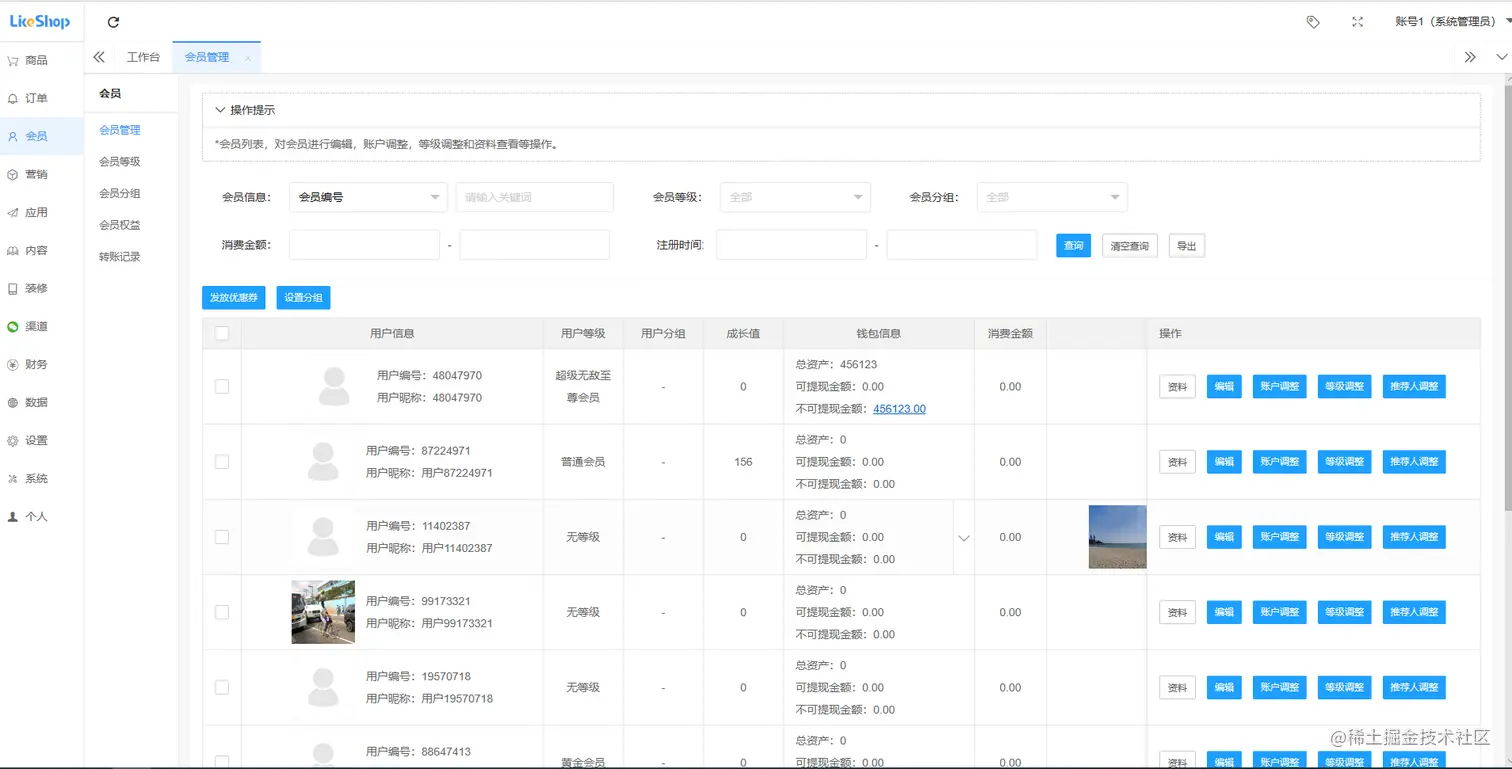Open 会员分组 in the submenu
1512x769 pixels.
120,193
